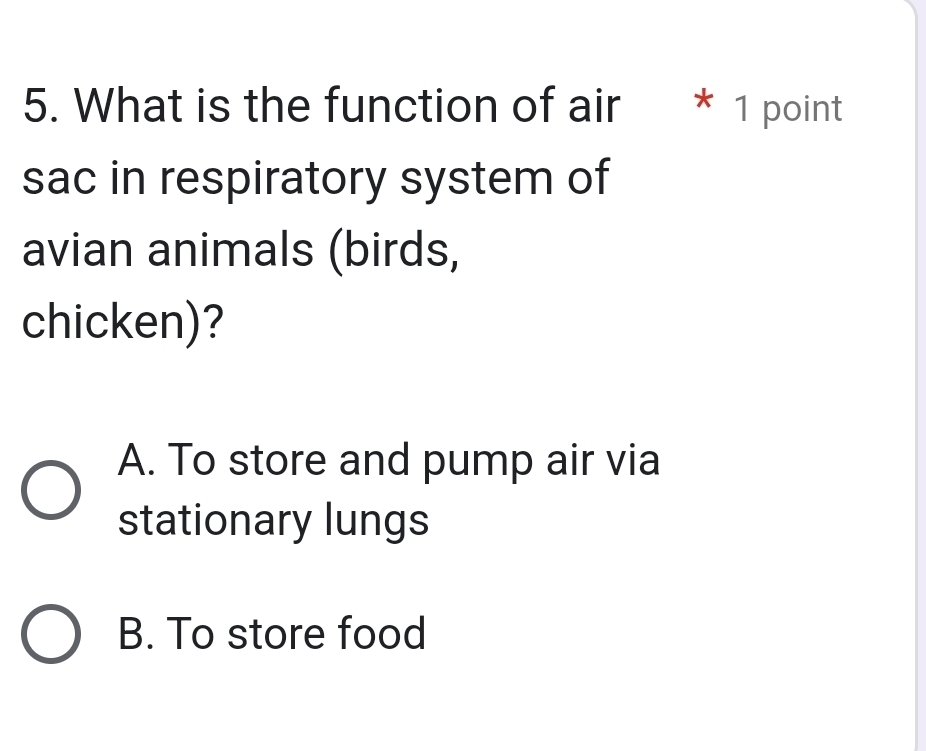
Task: Click the '1 point' label
Action: [x=790, y=108]
